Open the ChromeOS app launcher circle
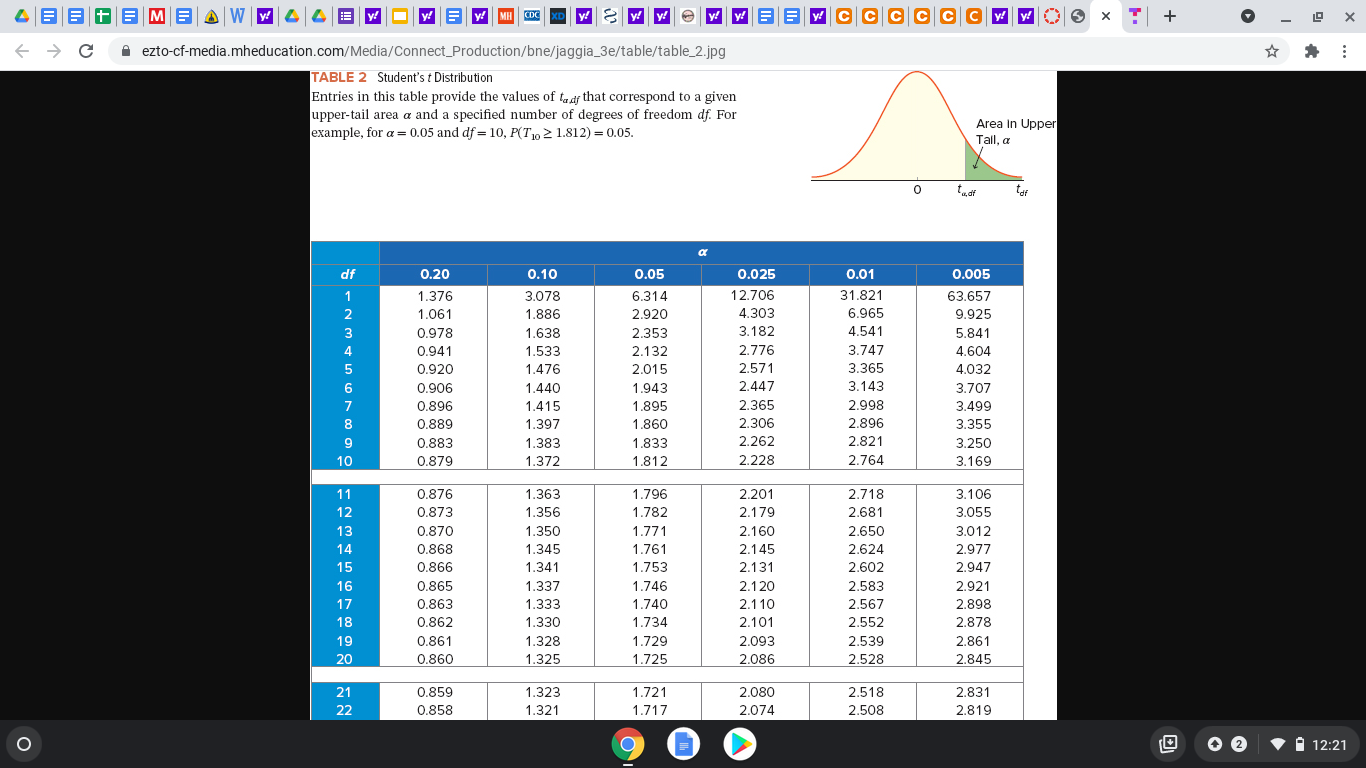This screenshot has height=768, width=1366. (22, 743)
